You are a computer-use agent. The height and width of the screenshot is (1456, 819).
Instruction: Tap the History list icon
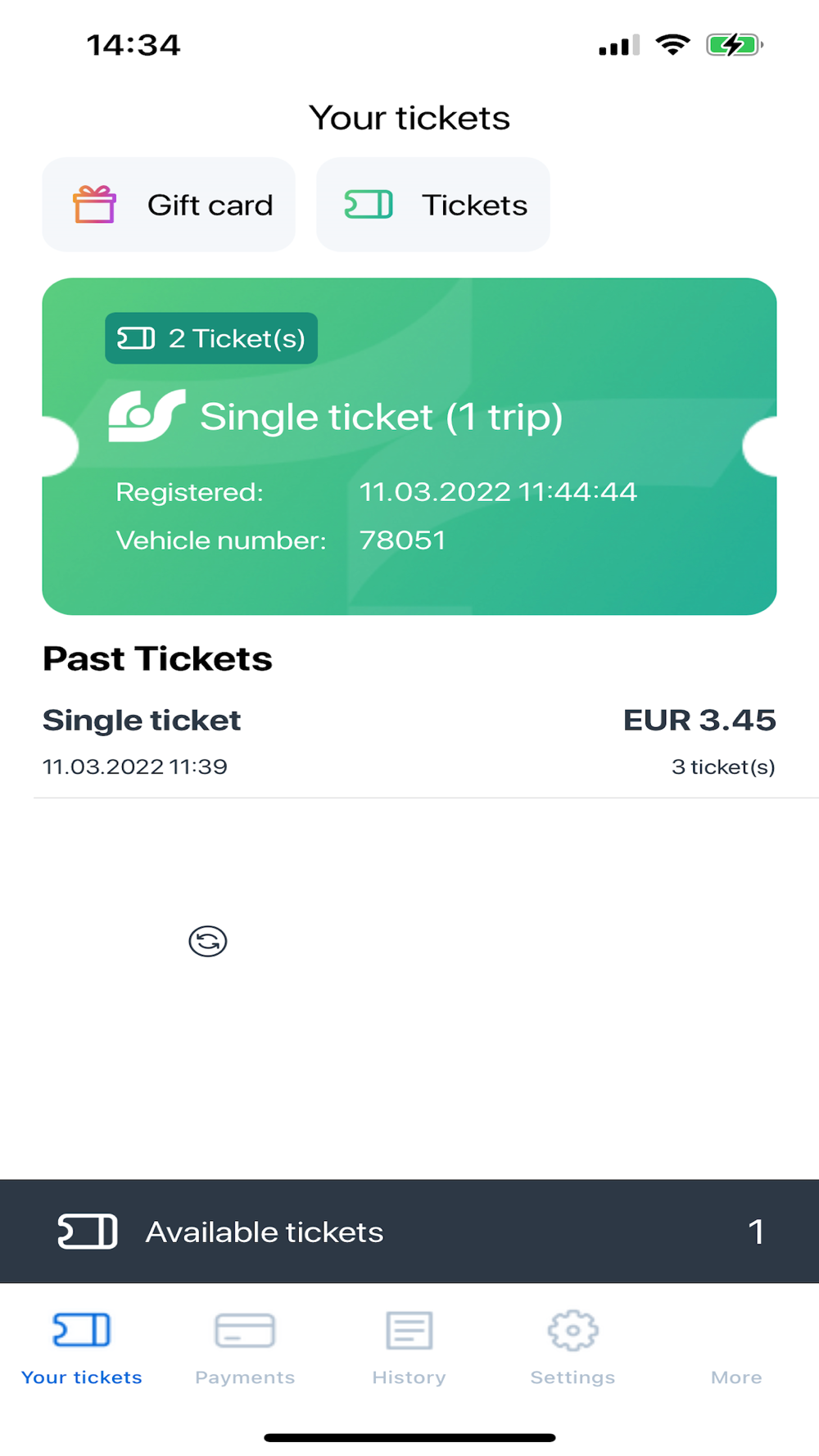(x=409, y=1330)
